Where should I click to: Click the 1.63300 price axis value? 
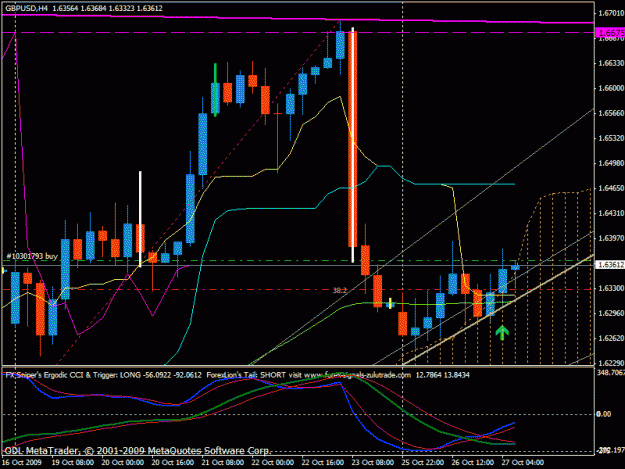click(611, 288)
